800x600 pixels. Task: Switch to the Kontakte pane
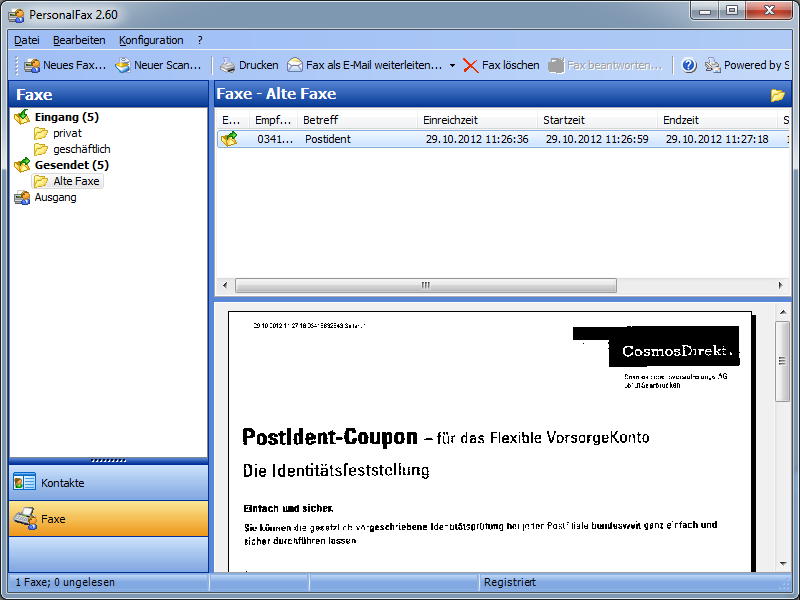(108, 483)
